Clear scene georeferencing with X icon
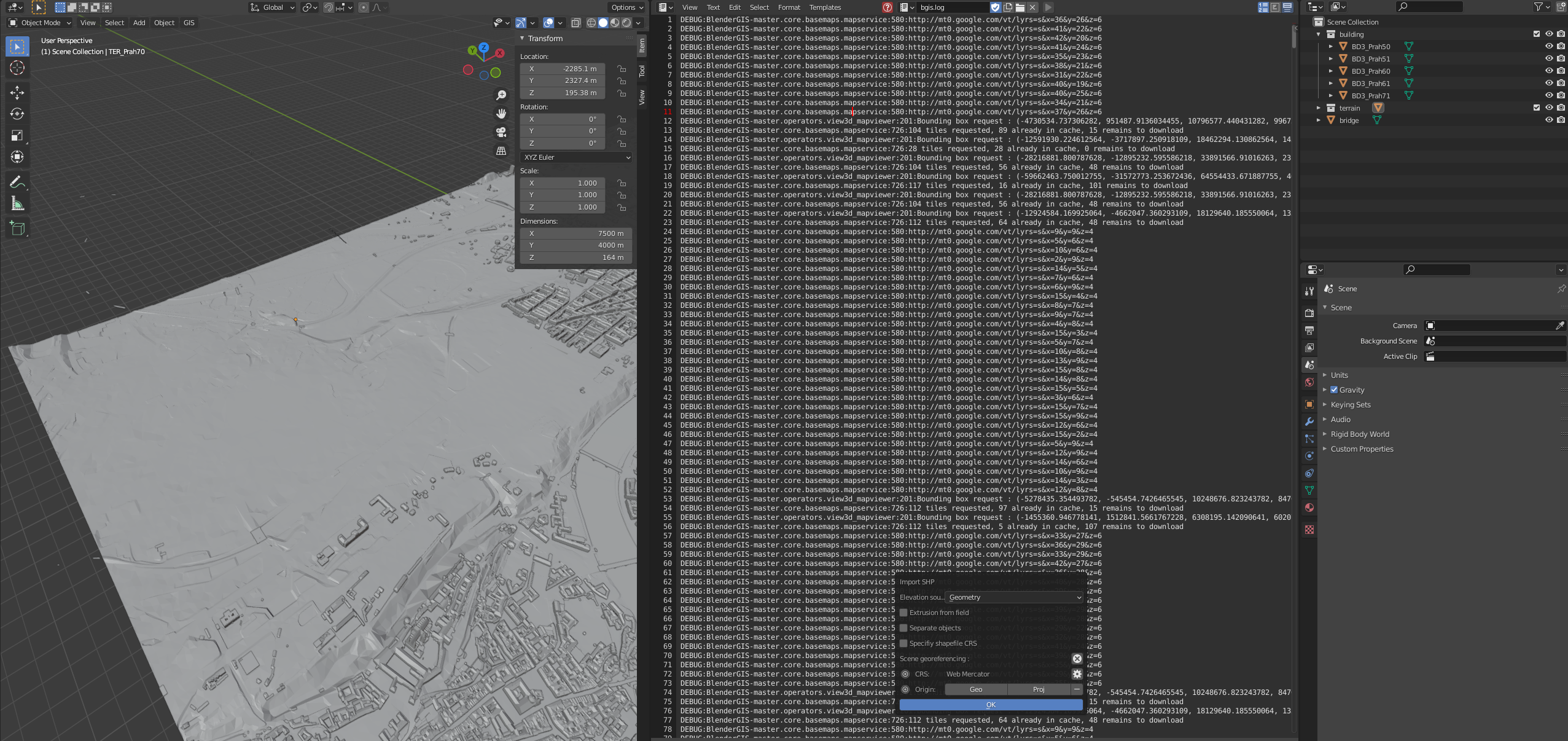This screenshot has width=1568, height=741. (x=1077, y=659)
